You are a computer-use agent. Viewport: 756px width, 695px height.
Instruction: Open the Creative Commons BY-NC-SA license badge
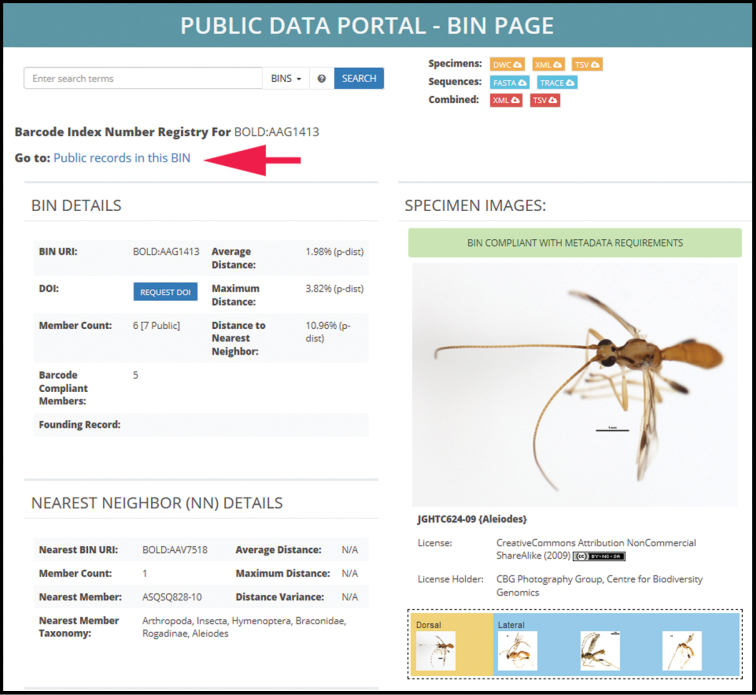(x=598, y=556)
